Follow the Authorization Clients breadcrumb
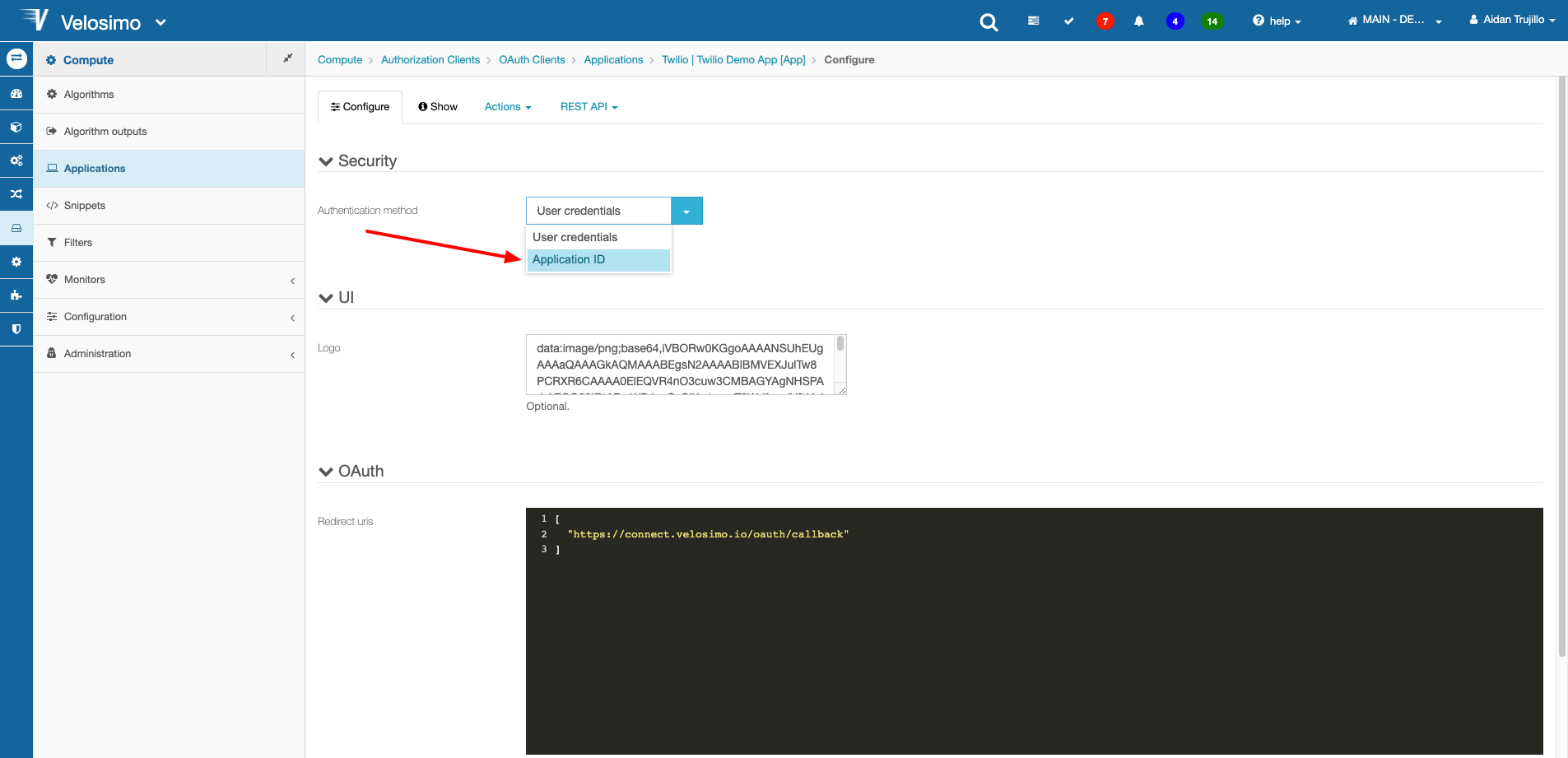The width and height of the screenshot is (1568, 758). pyautogui.click(x=430, y=60)
